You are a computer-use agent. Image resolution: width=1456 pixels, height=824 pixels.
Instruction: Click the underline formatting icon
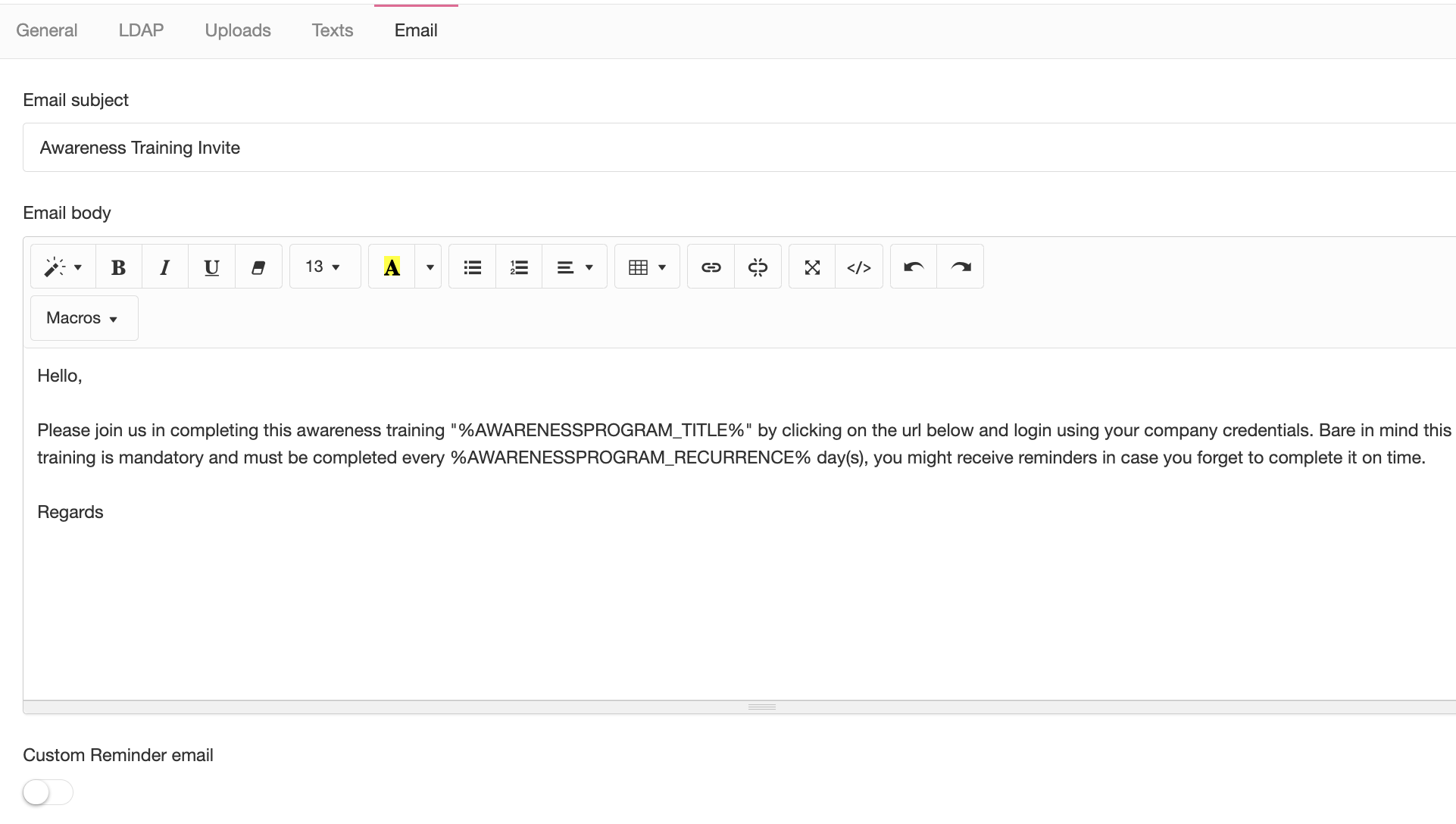pos(211,267)
